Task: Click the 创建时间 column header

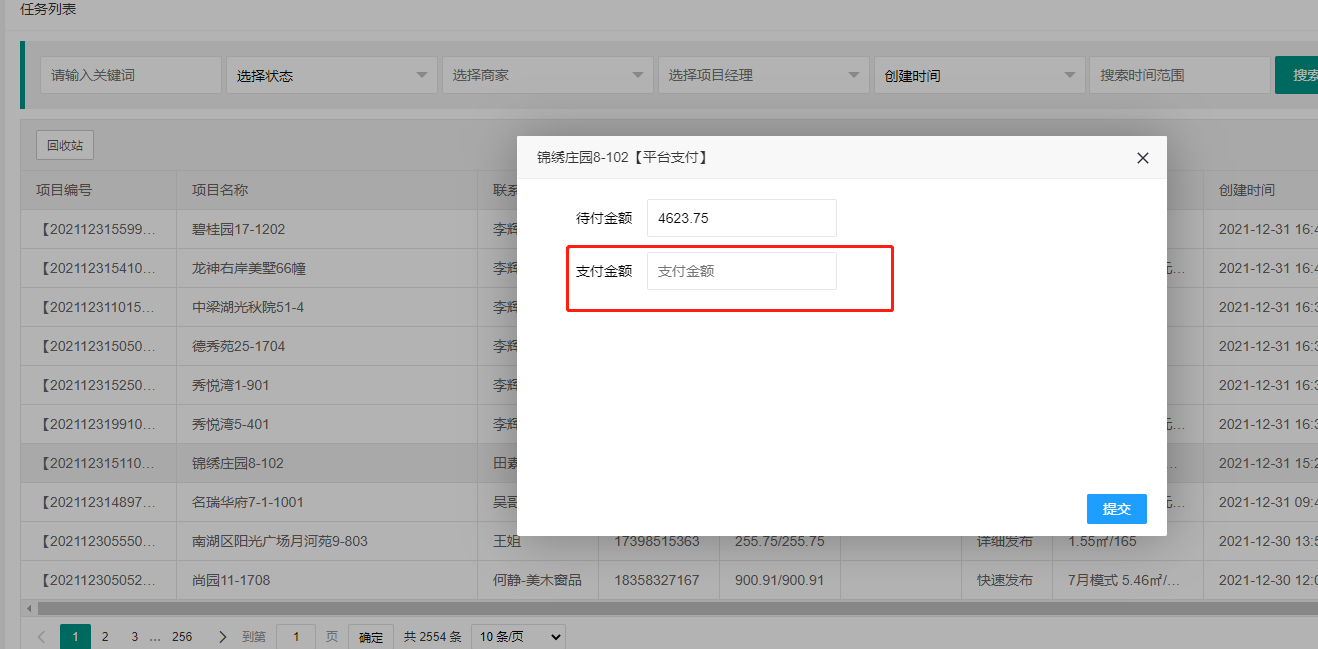Action: click(x=1246, y=190)
